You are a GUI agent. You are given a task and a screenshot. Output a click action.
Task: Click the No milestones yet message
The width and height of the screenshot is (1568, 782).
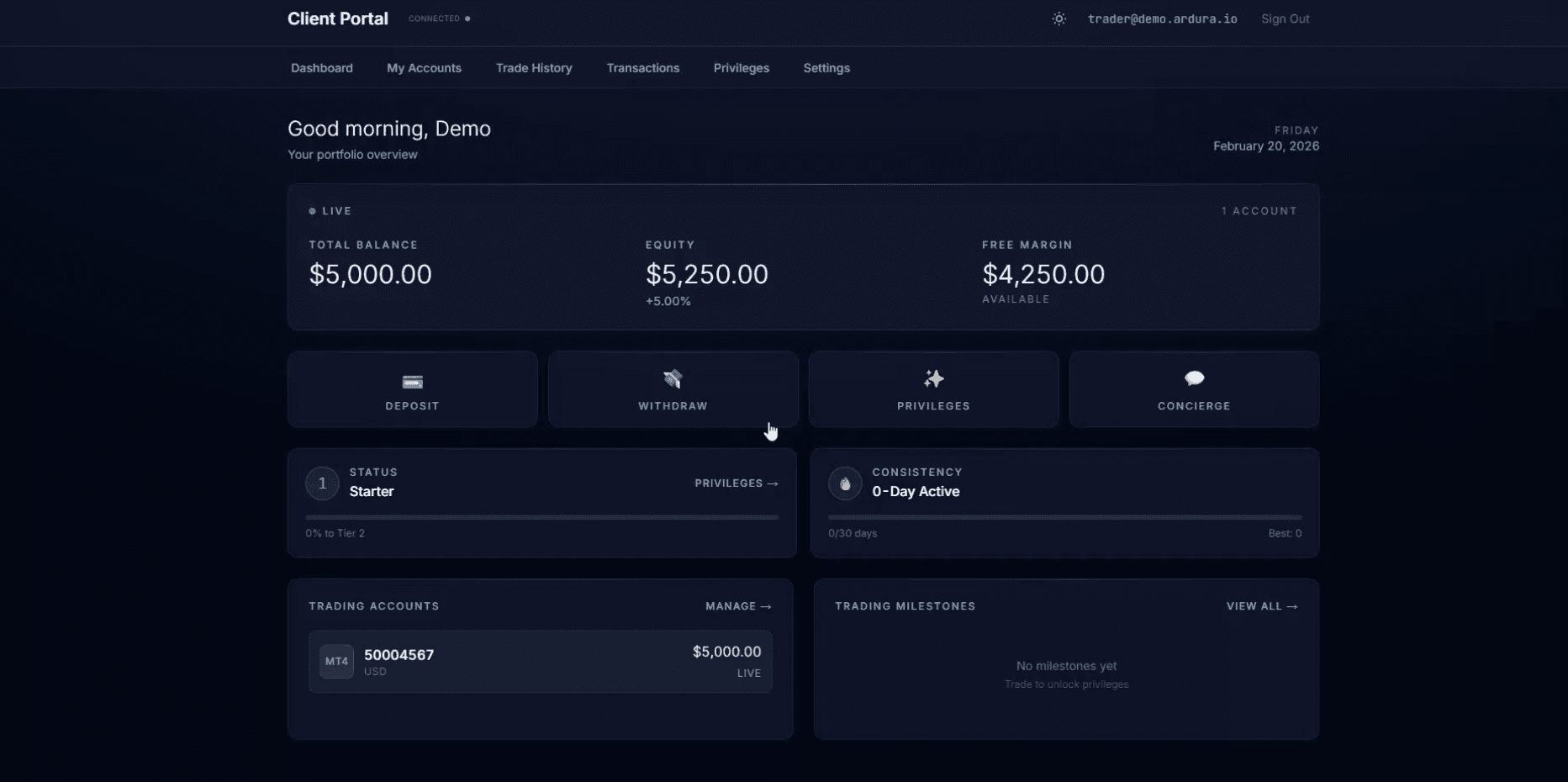(x=1067, y=666)
